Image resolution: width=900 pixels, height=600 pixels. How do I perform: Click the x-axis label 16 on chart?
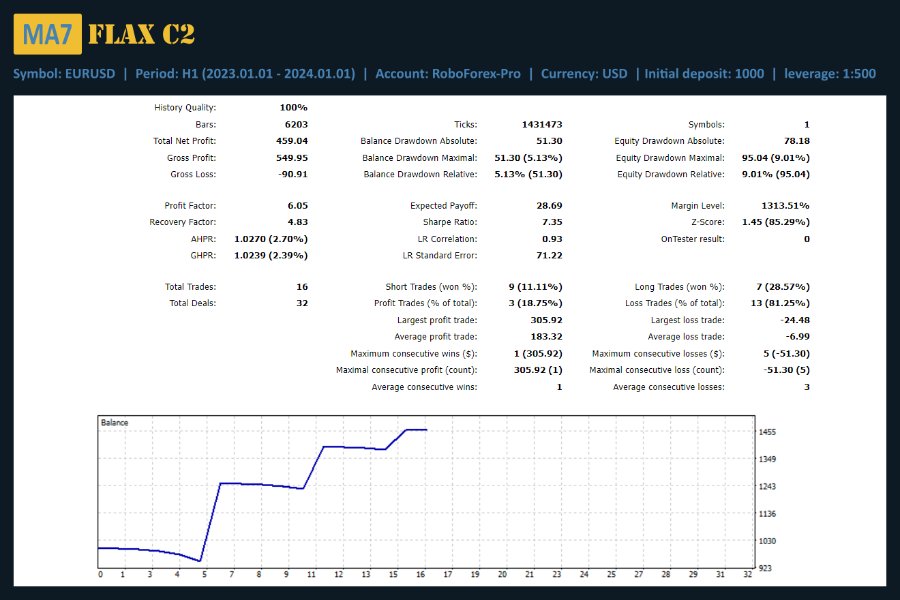[x=420, y=574]
